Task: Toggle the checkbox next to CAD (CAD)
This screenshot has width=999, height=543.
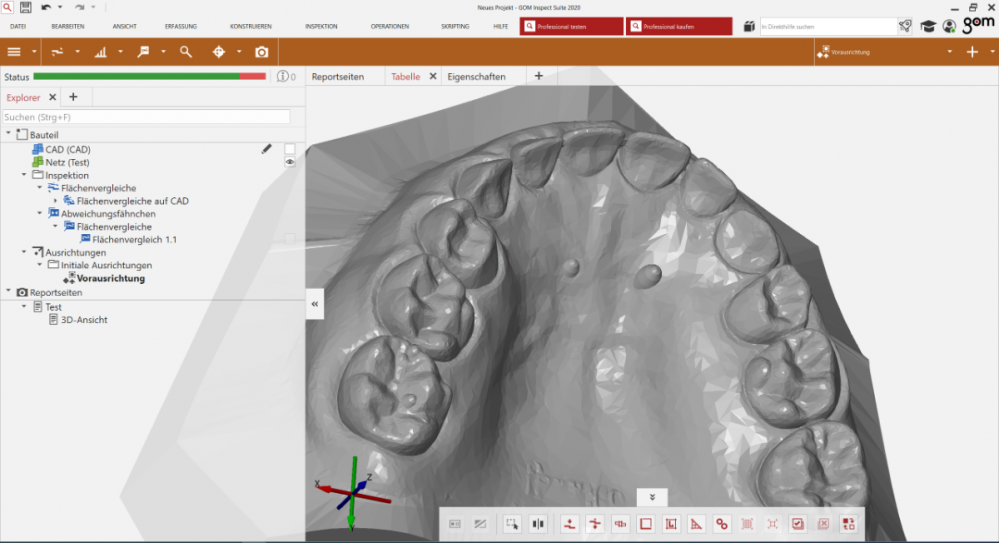Action: point(290,149)
